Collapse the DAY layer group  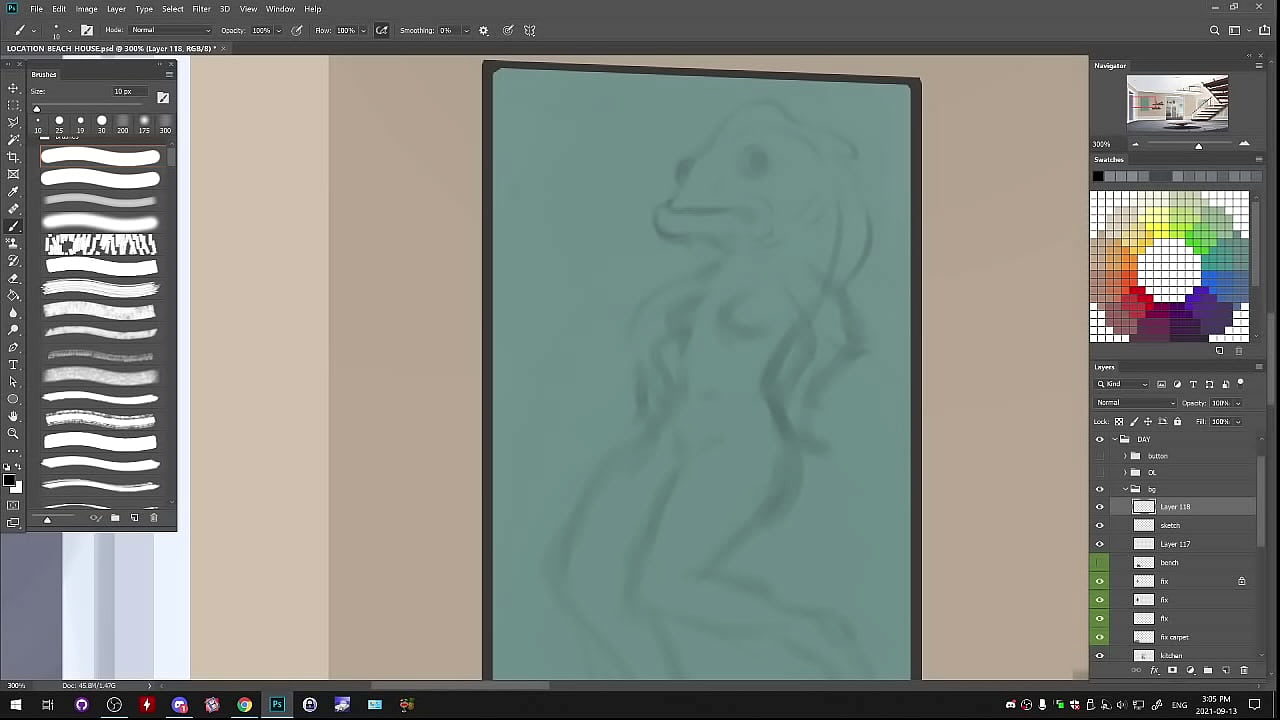1114,439
